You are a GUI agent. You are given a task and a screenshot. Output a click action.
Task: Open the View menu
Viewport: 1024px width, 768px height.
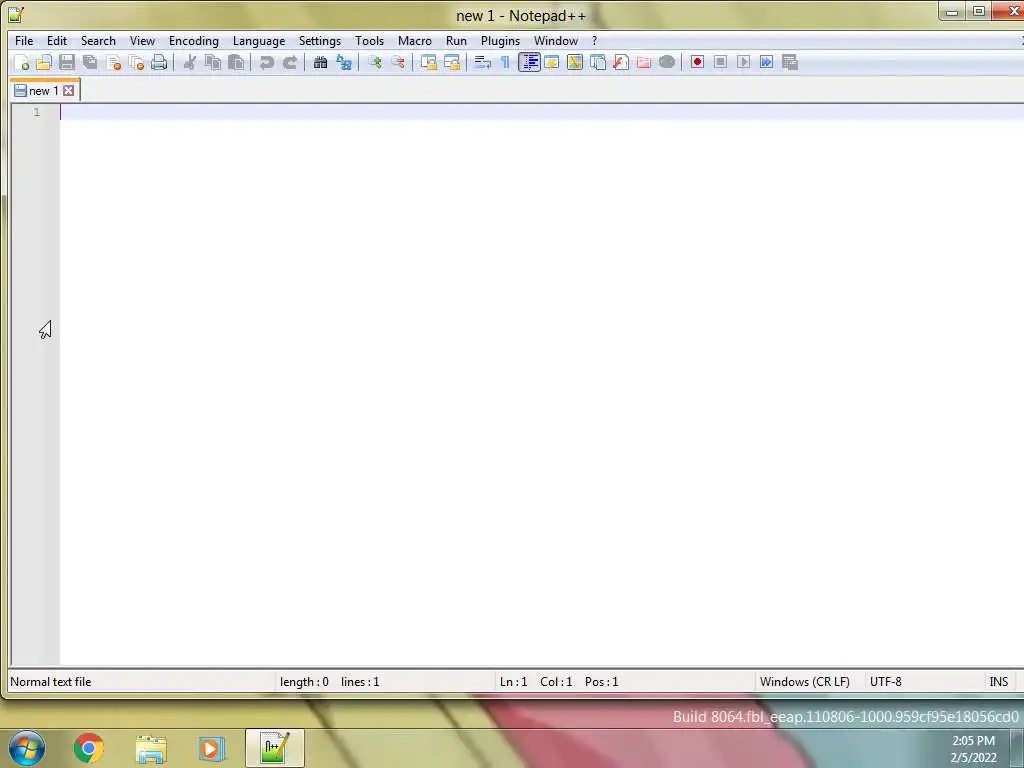tap(142, 40)
